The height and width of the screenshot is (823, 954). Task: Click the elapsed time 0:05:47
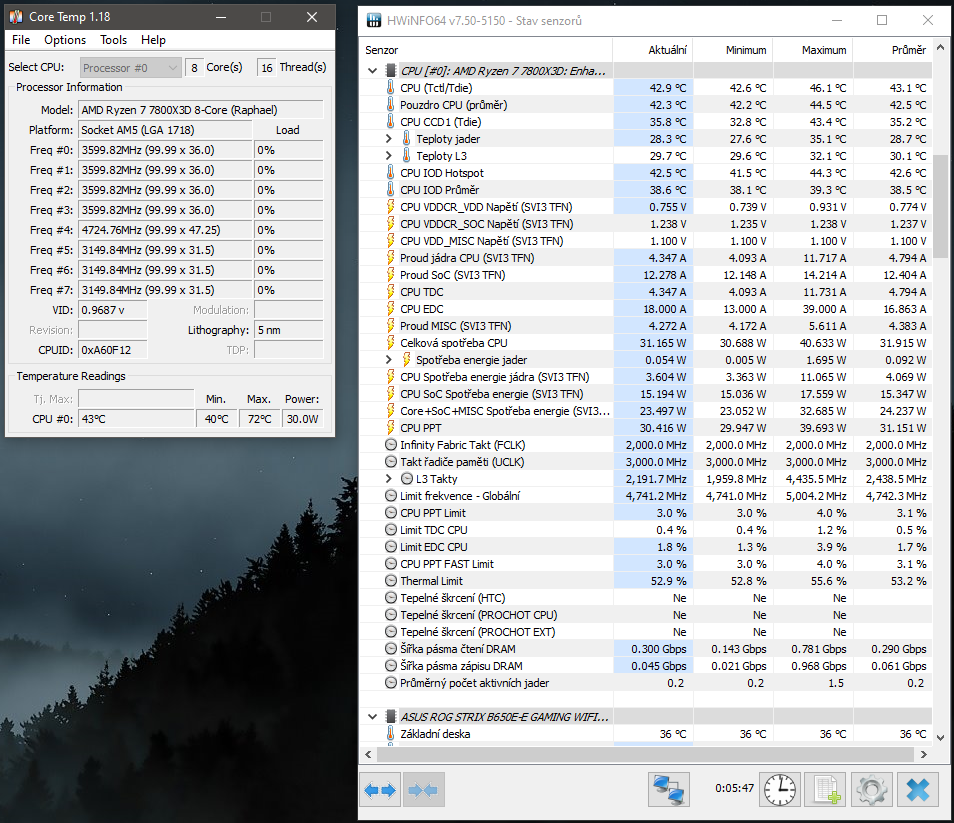coord(734,788)
